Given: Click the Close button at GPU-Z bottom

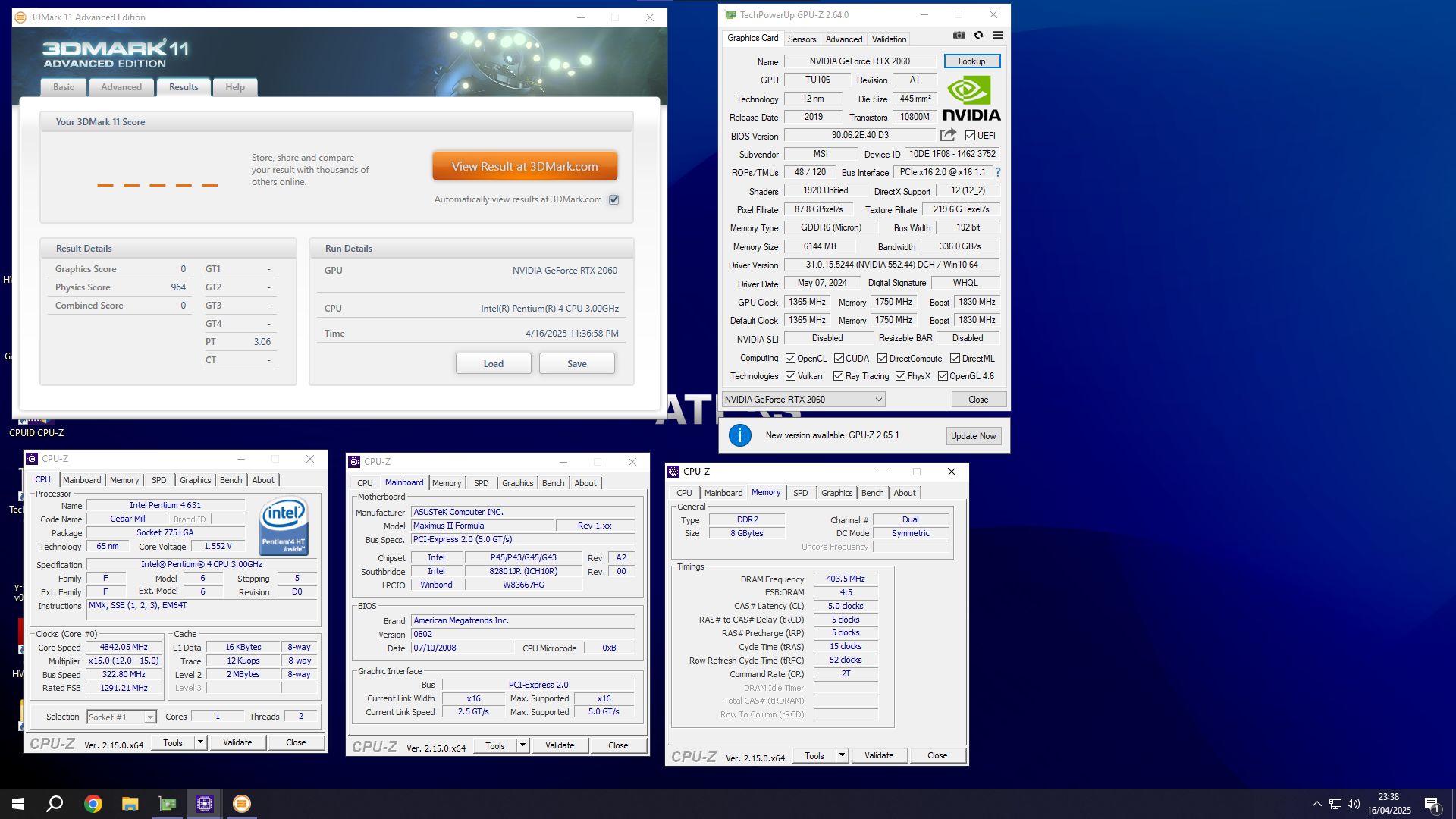Looking at the screenshot, I should [x=978, y=400].
